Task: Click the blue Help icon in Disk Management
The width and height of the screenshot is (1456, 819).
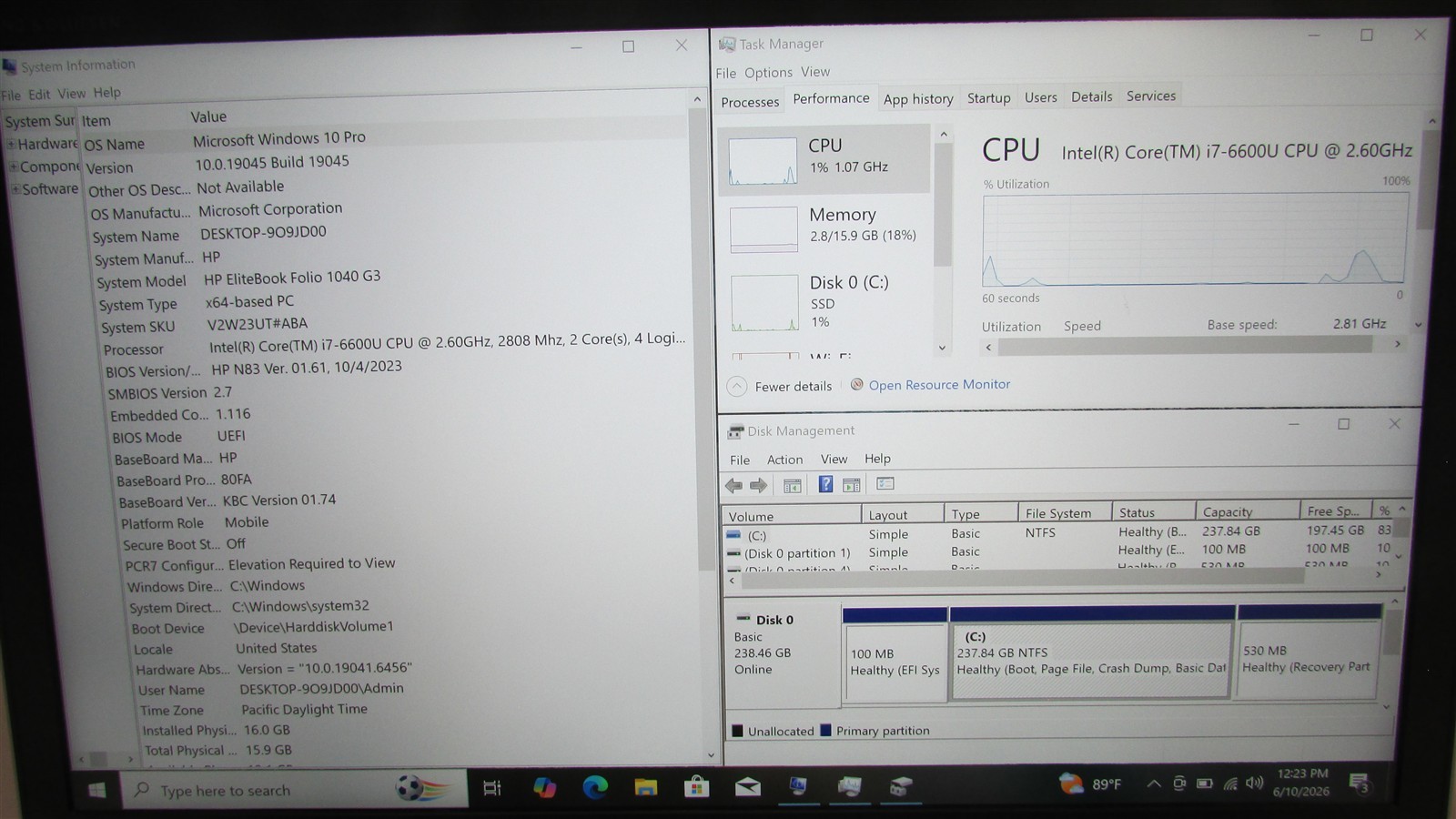Action: [825, 484]
